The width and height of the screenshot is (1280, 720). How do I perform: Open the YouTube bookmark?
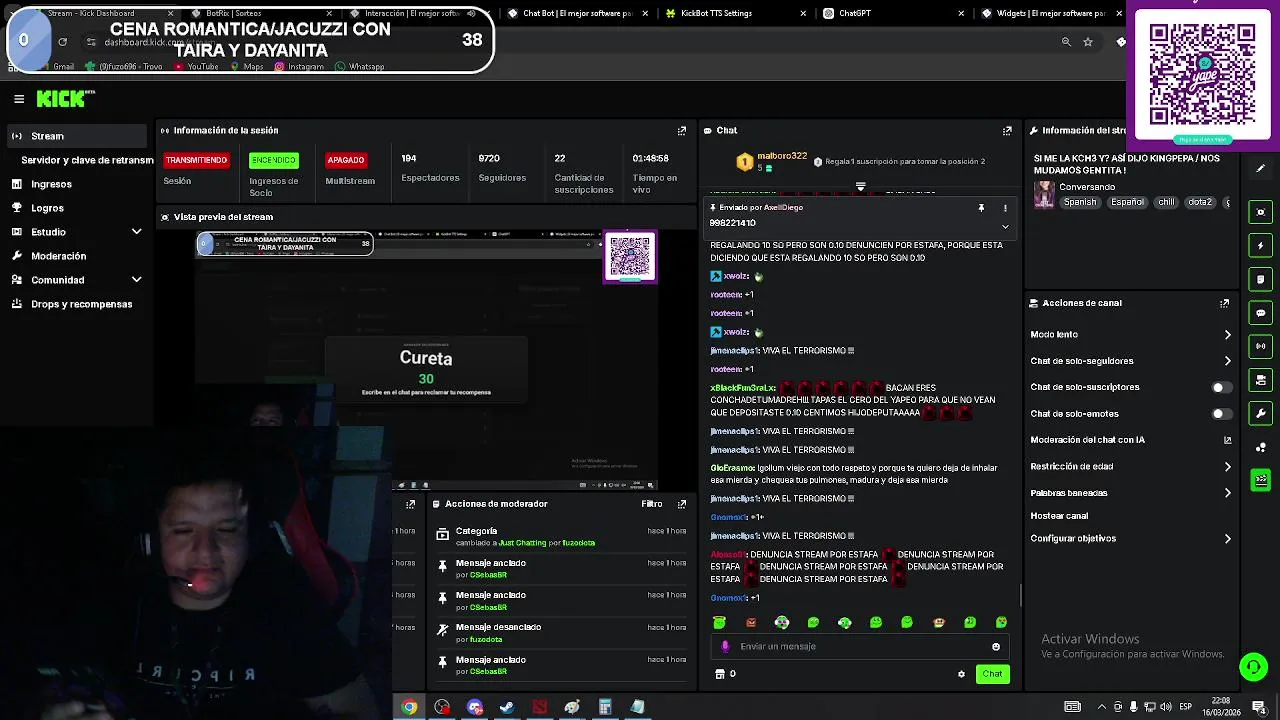click(x=197, y=67)
